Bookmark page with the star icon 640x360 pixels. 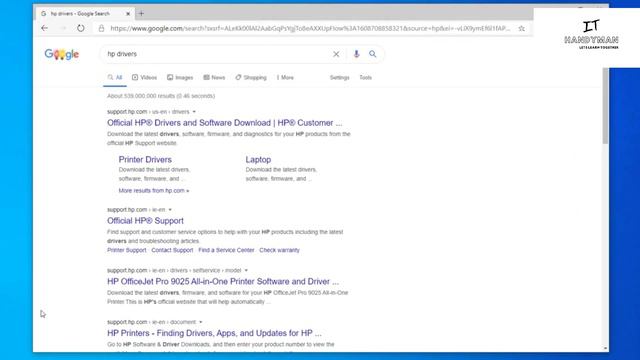pyautogui.click(x=522, y=29)
